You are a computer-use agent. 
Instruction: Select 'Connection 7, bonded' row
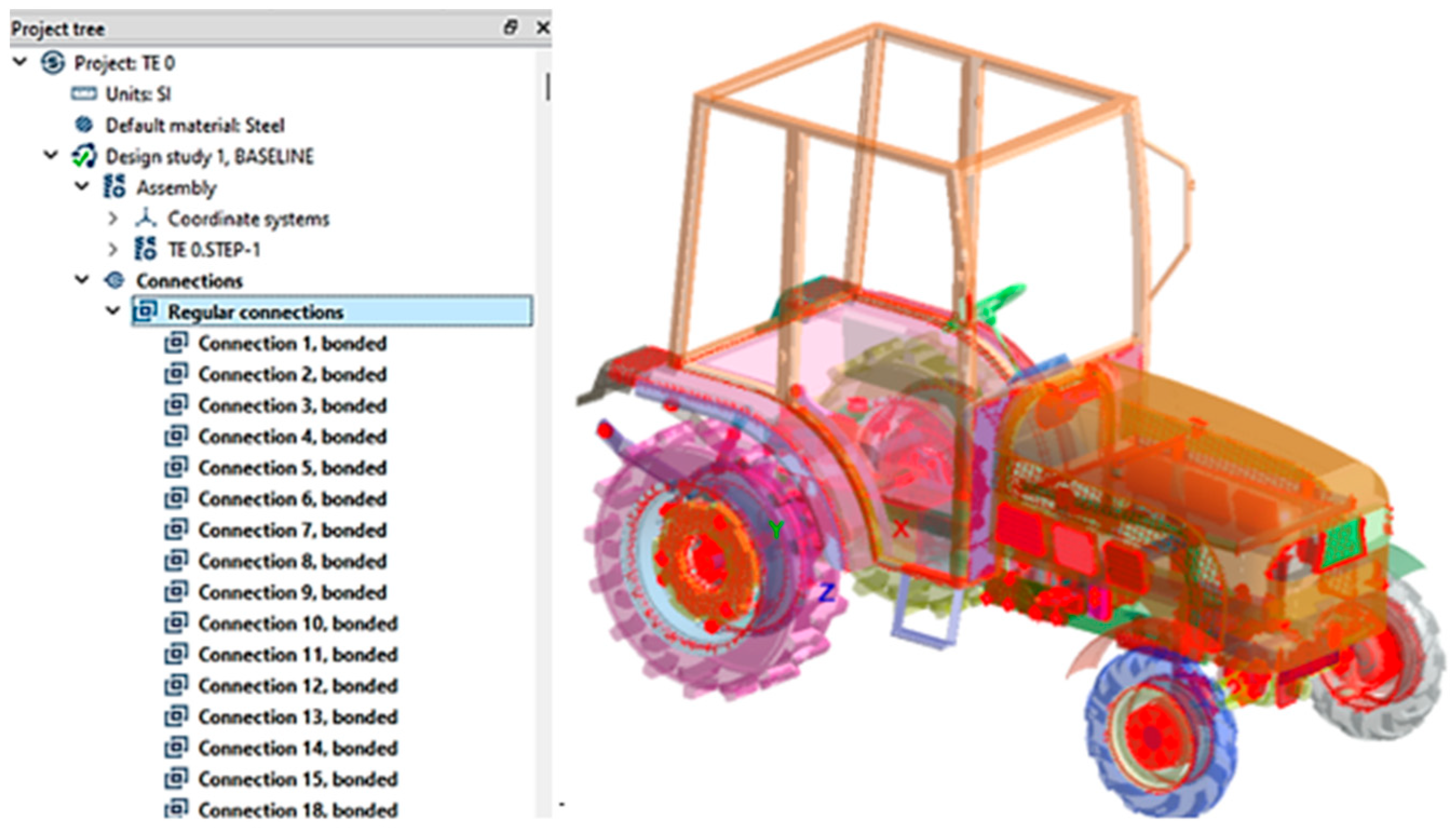click(x=292, y=530)
